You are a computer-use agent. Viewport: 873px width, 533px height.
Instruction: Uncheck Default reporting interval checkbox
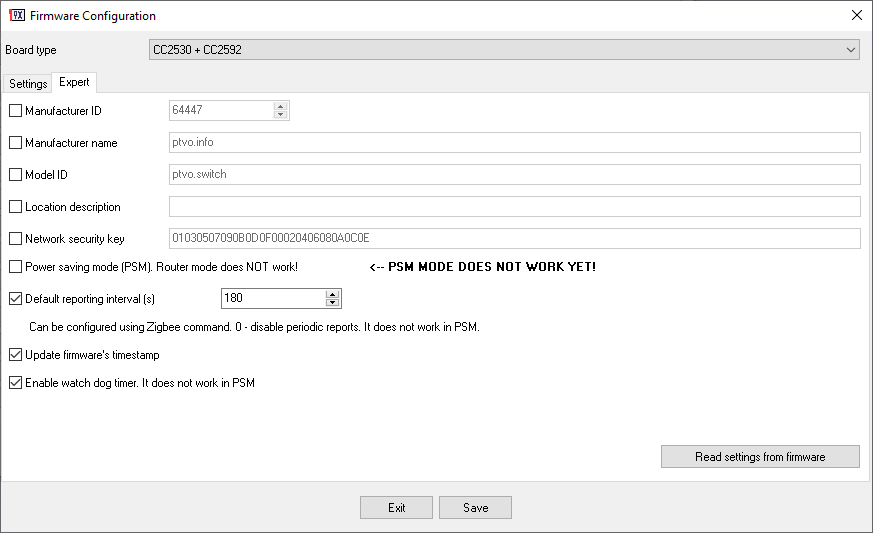click(16, 299)
